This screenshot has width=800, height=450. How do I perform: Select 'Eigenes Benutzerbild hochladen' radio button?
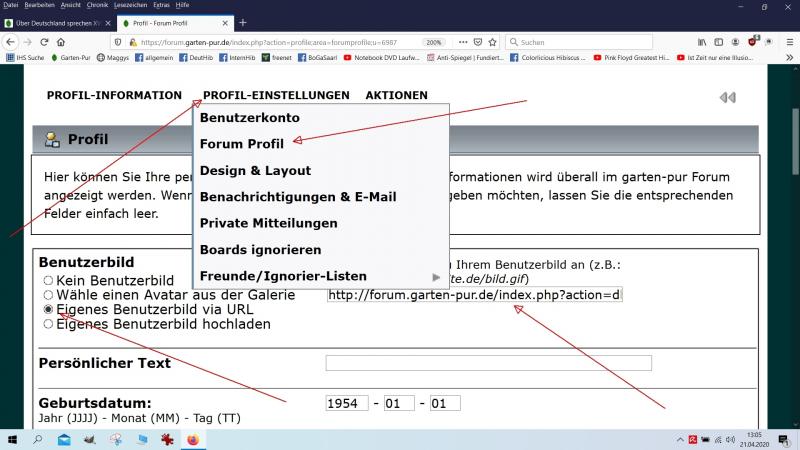coord(47,324)
